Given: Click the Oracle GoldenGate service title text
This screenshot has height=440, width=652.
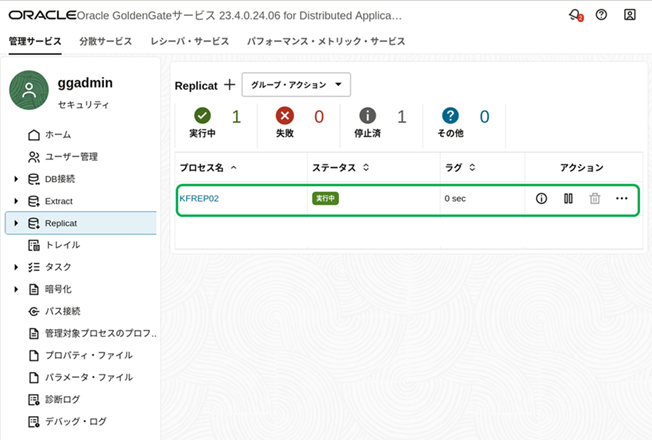Looking at the screenshot, I should 239,15.
